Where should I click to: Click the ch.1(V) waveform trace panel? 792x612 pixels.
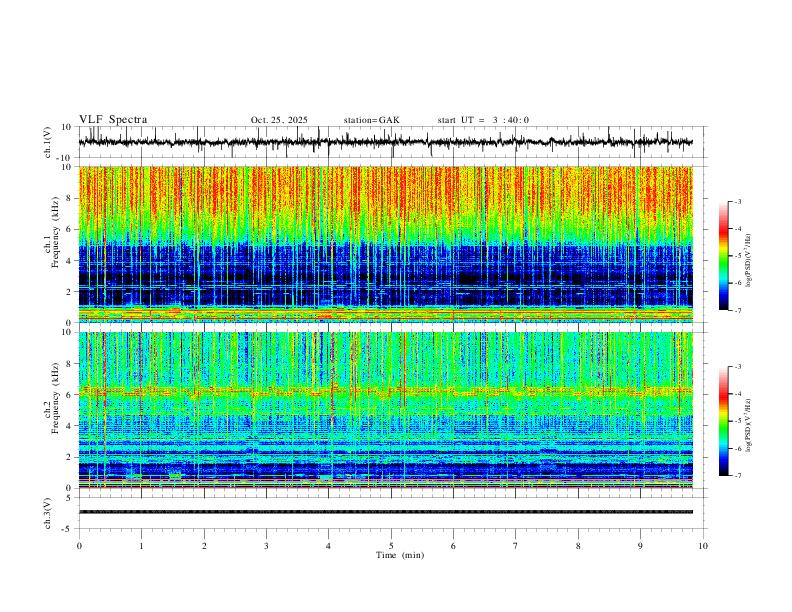click(x=393, y=142)
